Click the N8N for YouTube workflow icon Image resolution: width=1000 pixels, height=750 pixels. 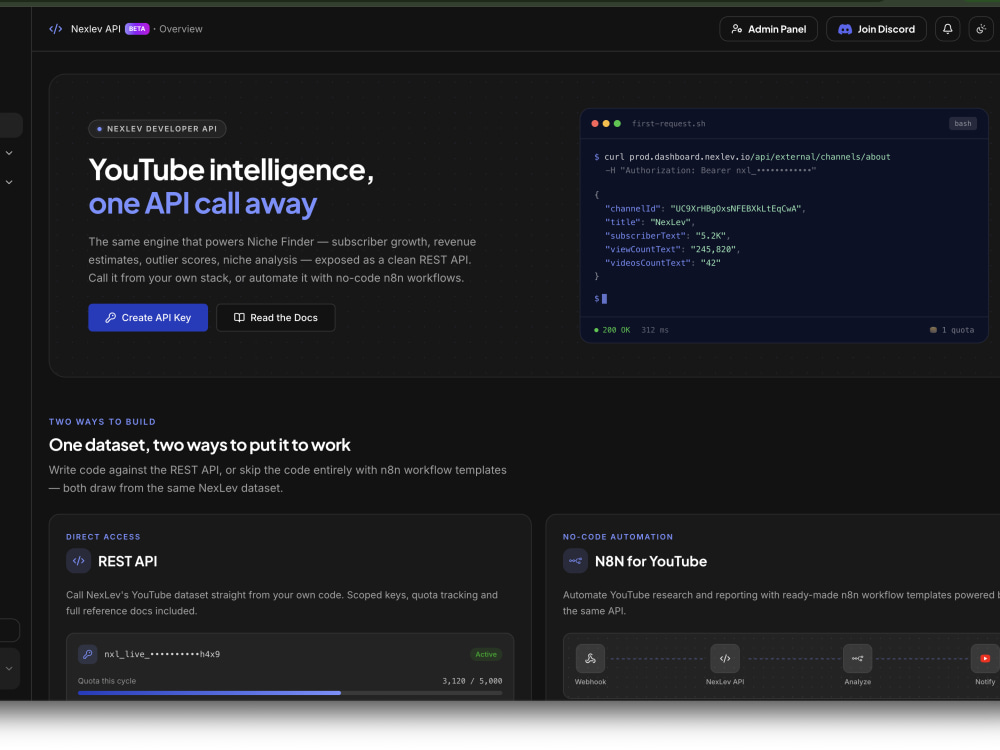(575, 561)
